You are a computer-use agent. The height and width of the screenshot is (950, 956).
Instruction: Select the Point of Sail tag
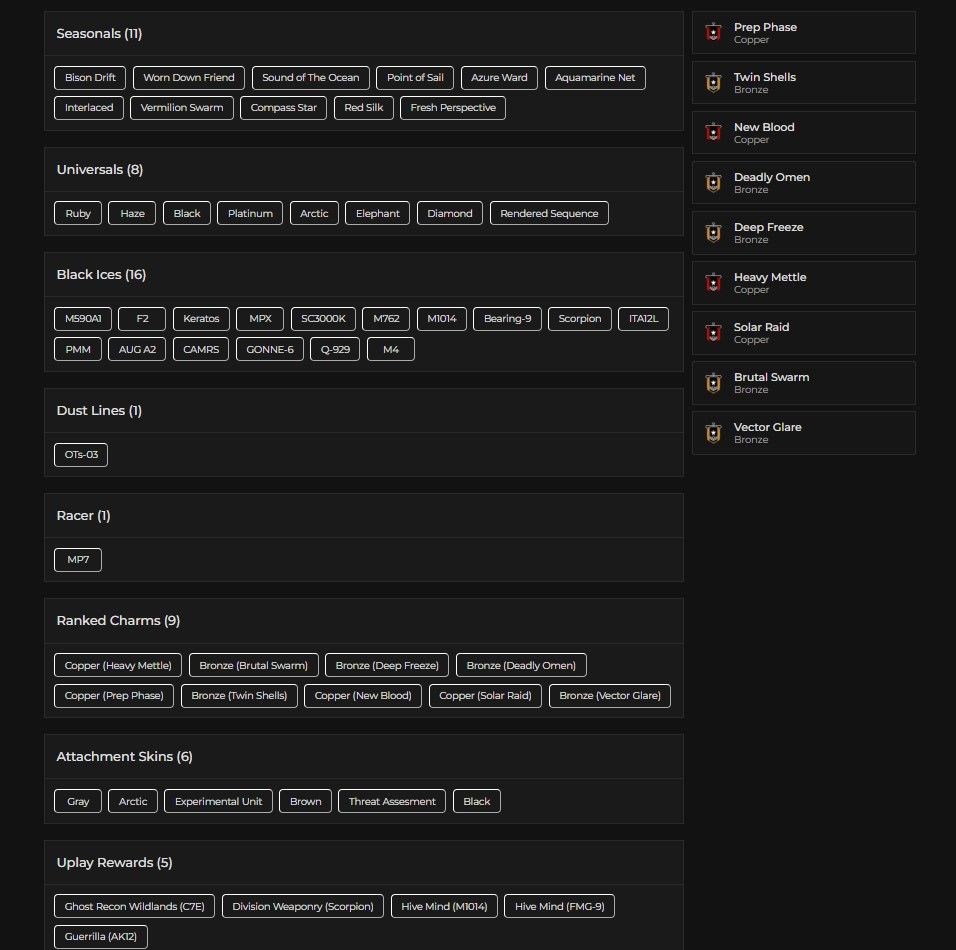coord(415,77)
